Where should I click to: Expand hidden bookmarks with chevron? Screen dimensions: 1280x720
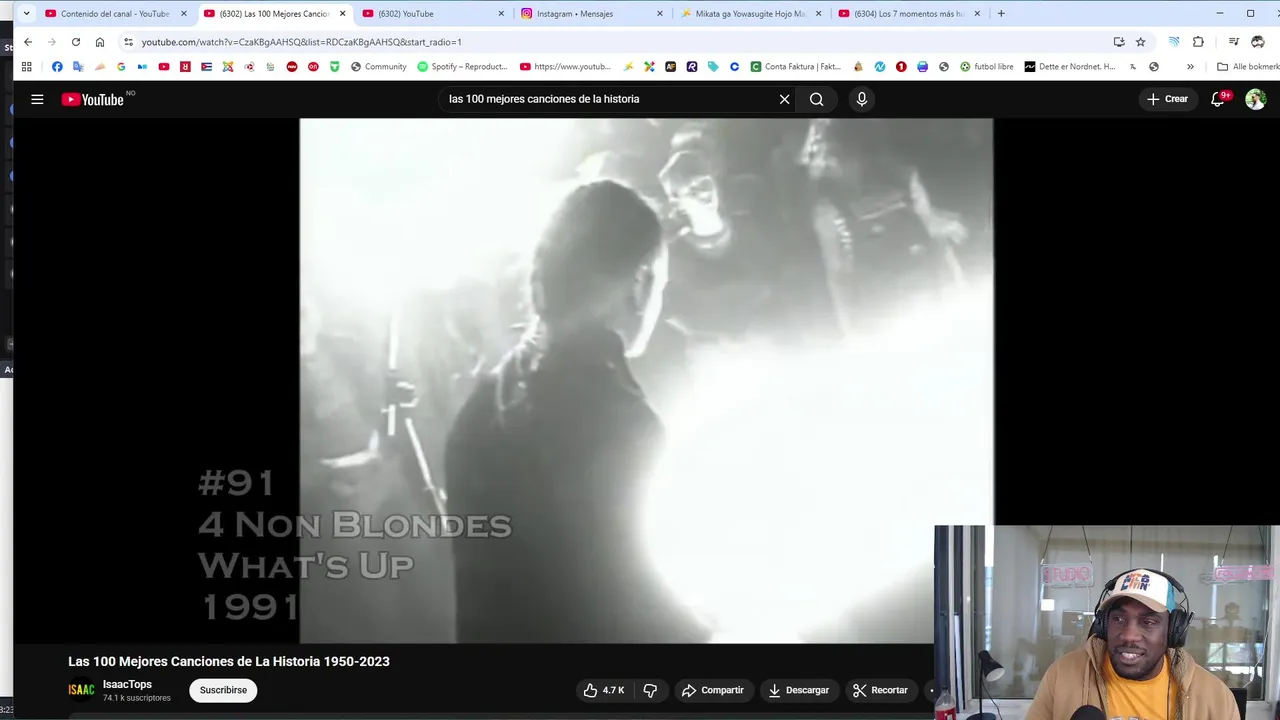1190,67
